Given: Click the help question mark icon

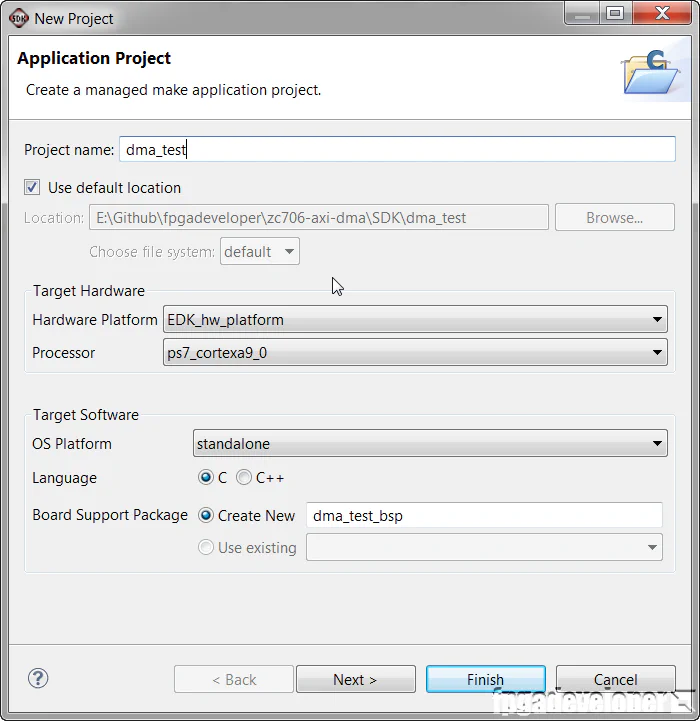Looking at the screenshot, I should [38, 678].
